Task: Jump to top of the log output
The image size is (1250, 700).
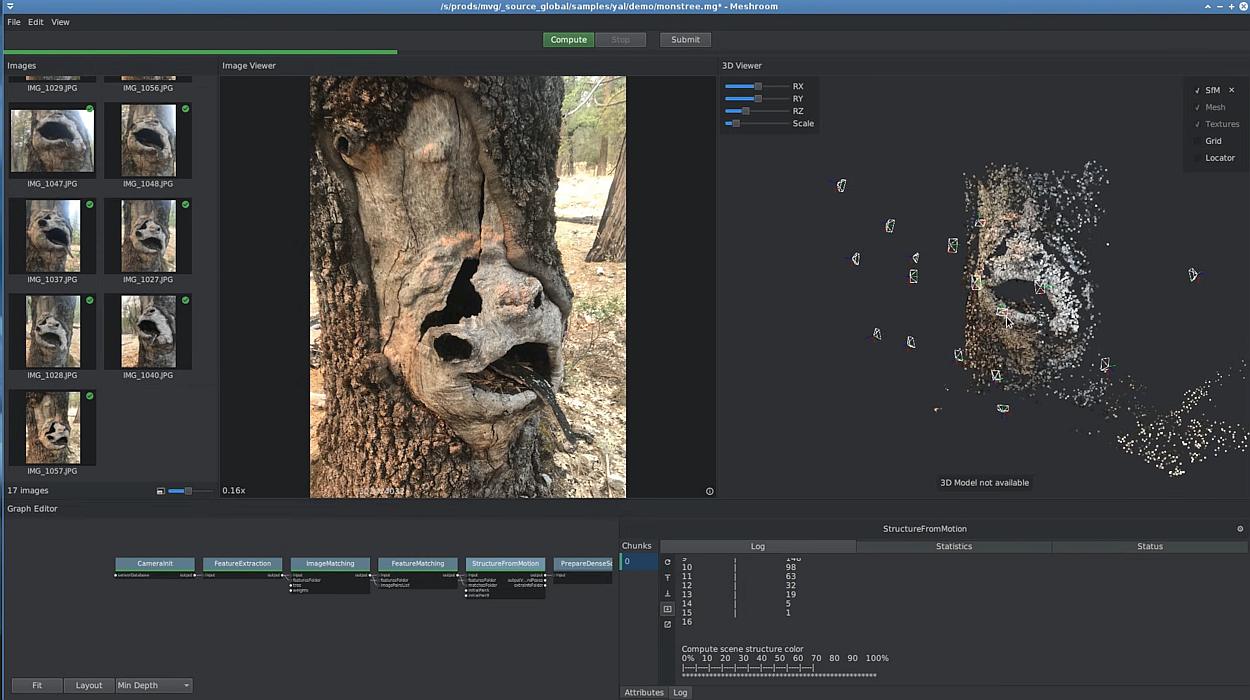Action: [668, 578]
